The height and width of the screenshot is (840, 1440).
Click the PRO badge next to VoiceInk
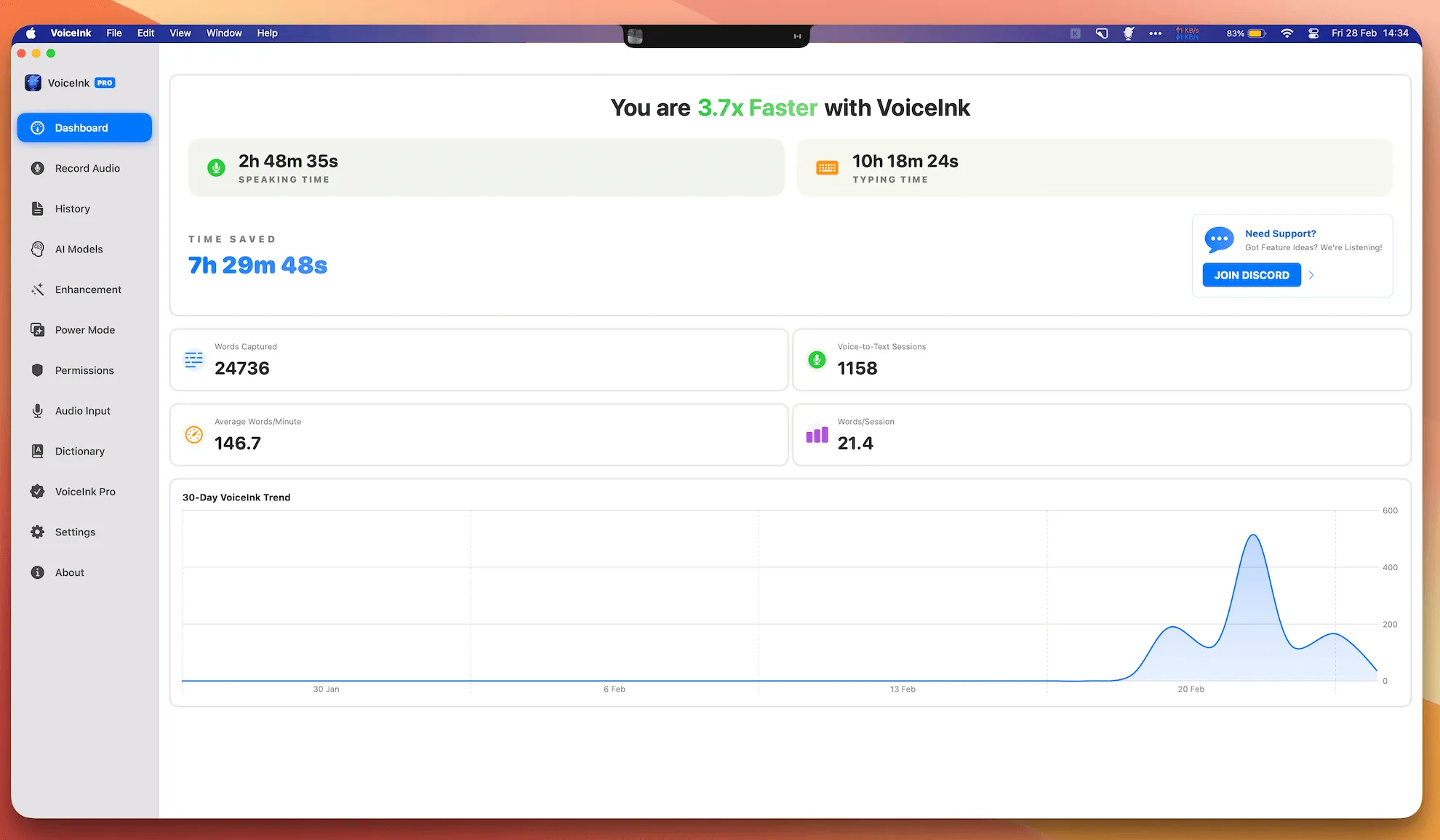click(105, 82)
